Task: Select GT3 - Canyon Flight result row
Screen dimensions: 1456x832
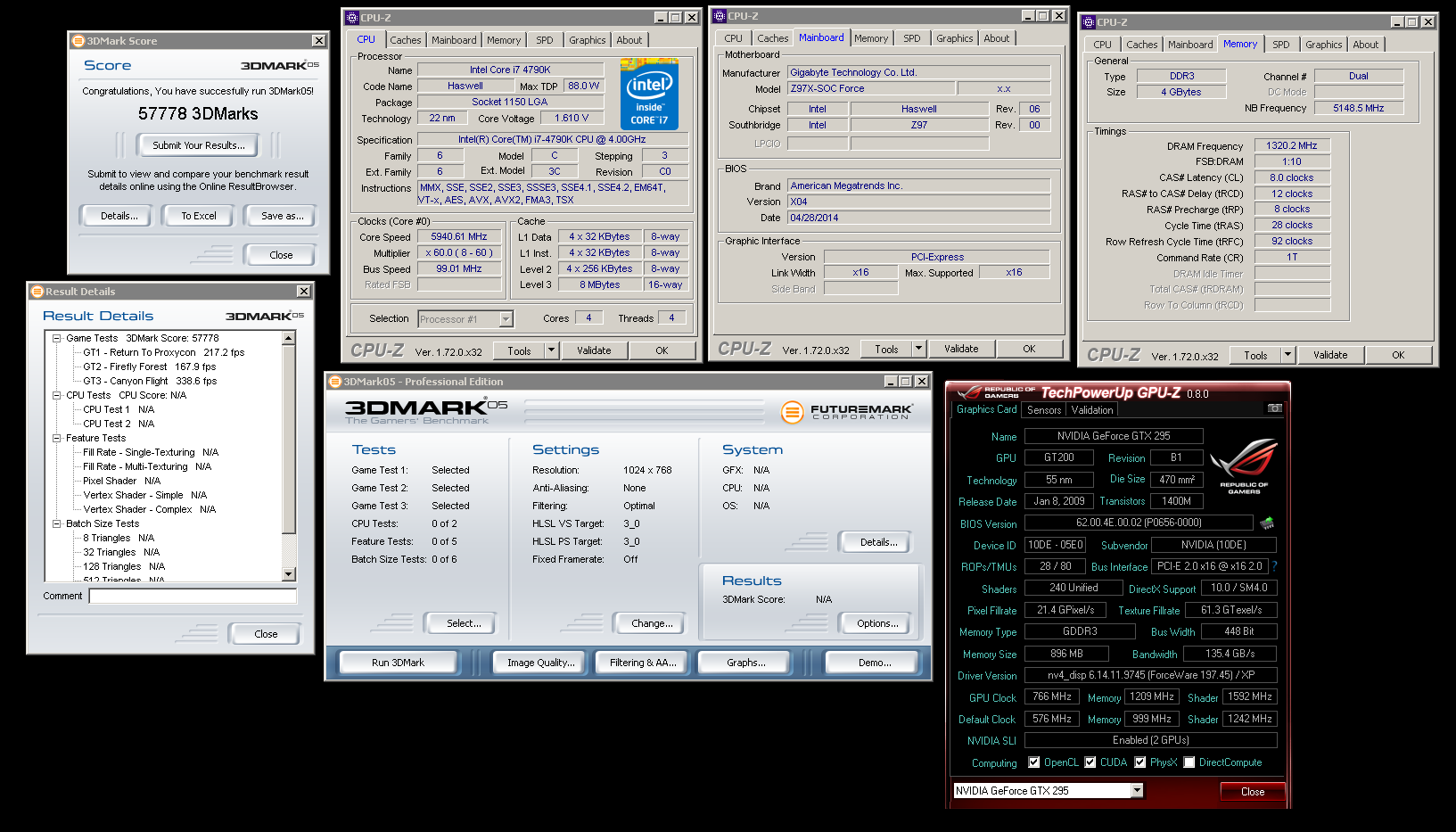Action: (x=150, y=382)
